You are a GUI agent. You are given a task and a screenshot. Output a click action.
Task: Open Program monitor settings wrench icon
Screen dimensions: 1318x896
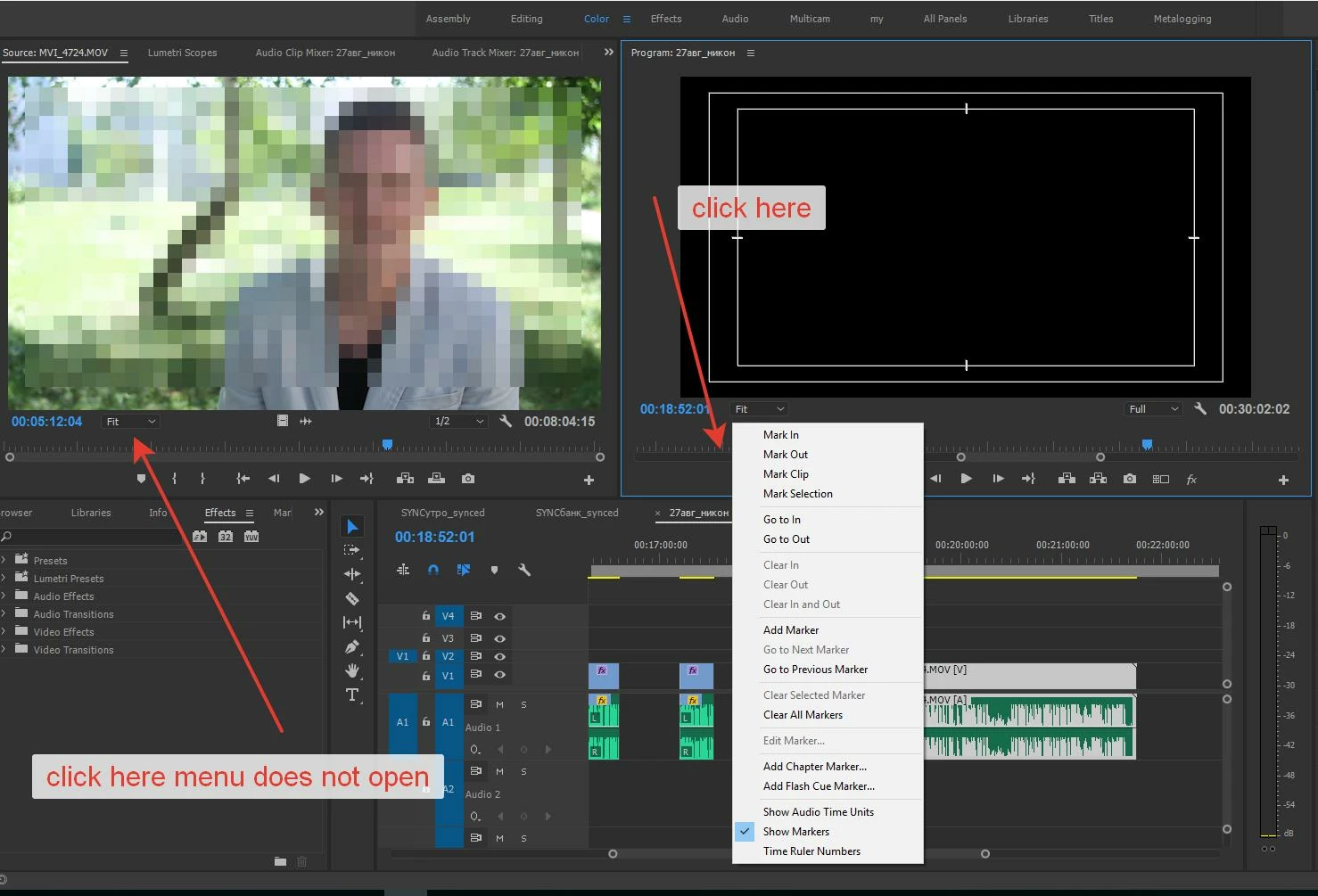tap(1200, 408)
